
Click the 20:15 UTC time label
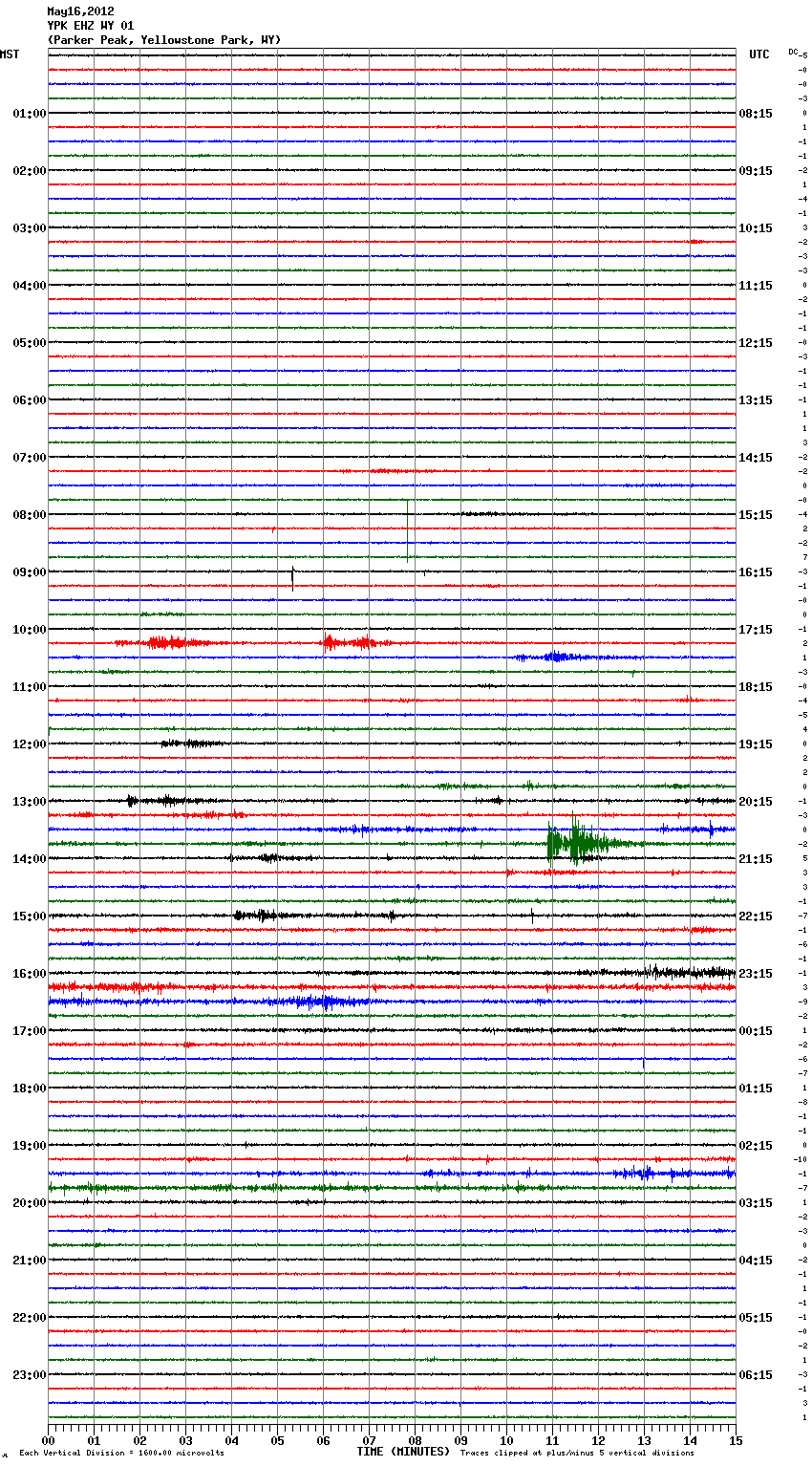[756, 802]
